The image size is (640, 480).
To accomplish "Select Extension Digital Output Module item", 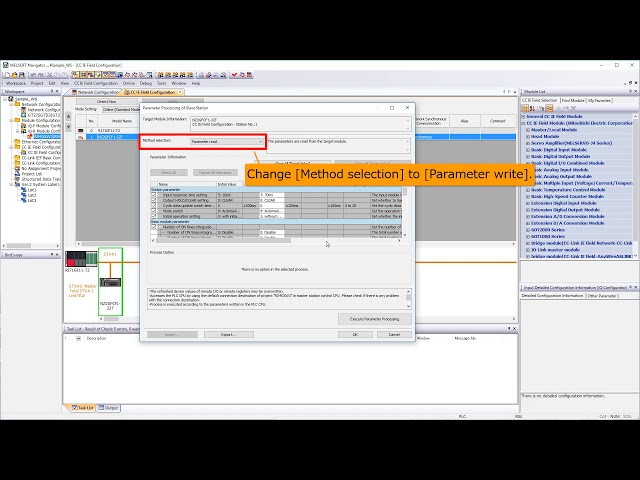I will [565, 210].
